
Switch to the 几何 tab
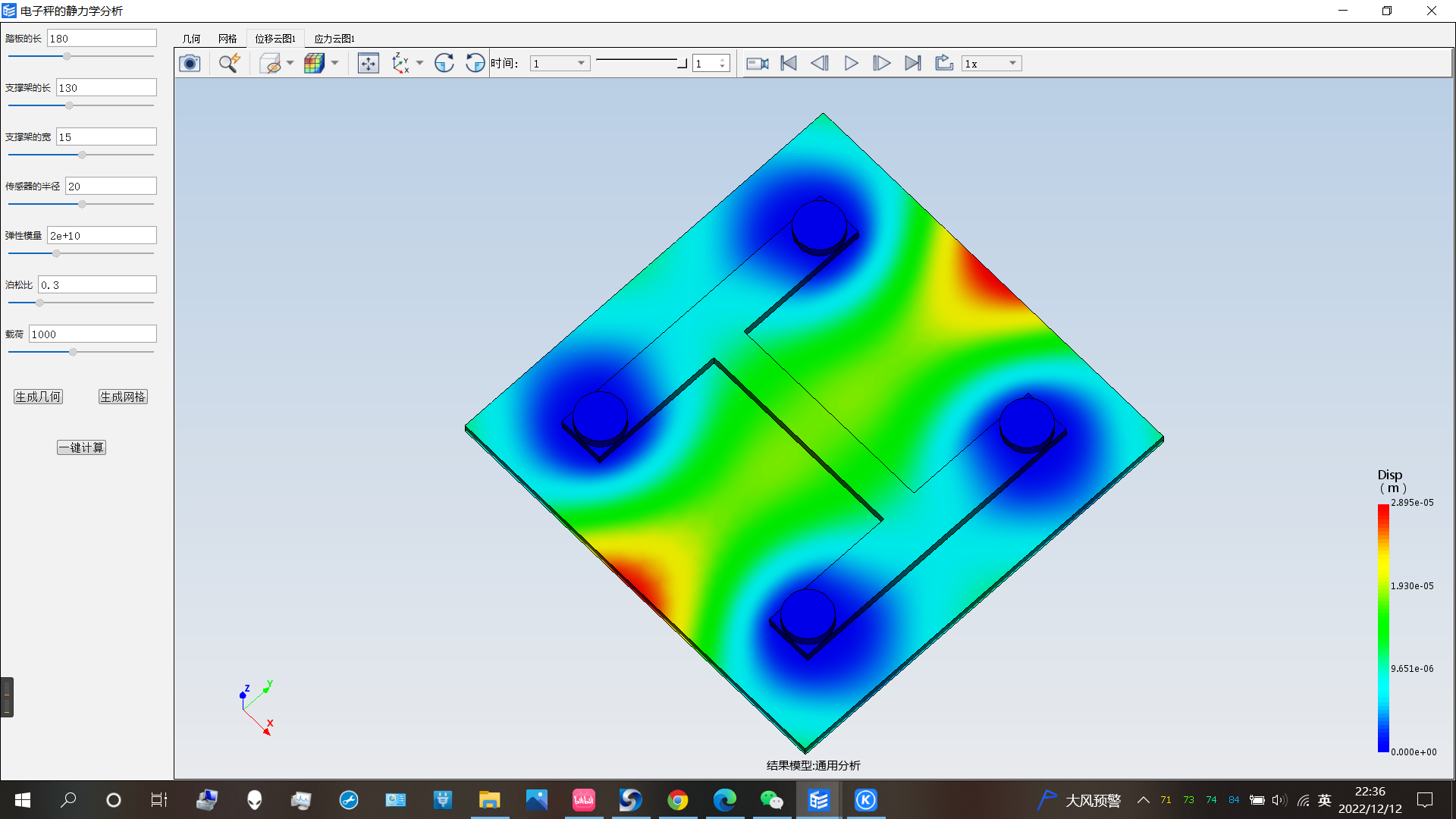(191, 39)
